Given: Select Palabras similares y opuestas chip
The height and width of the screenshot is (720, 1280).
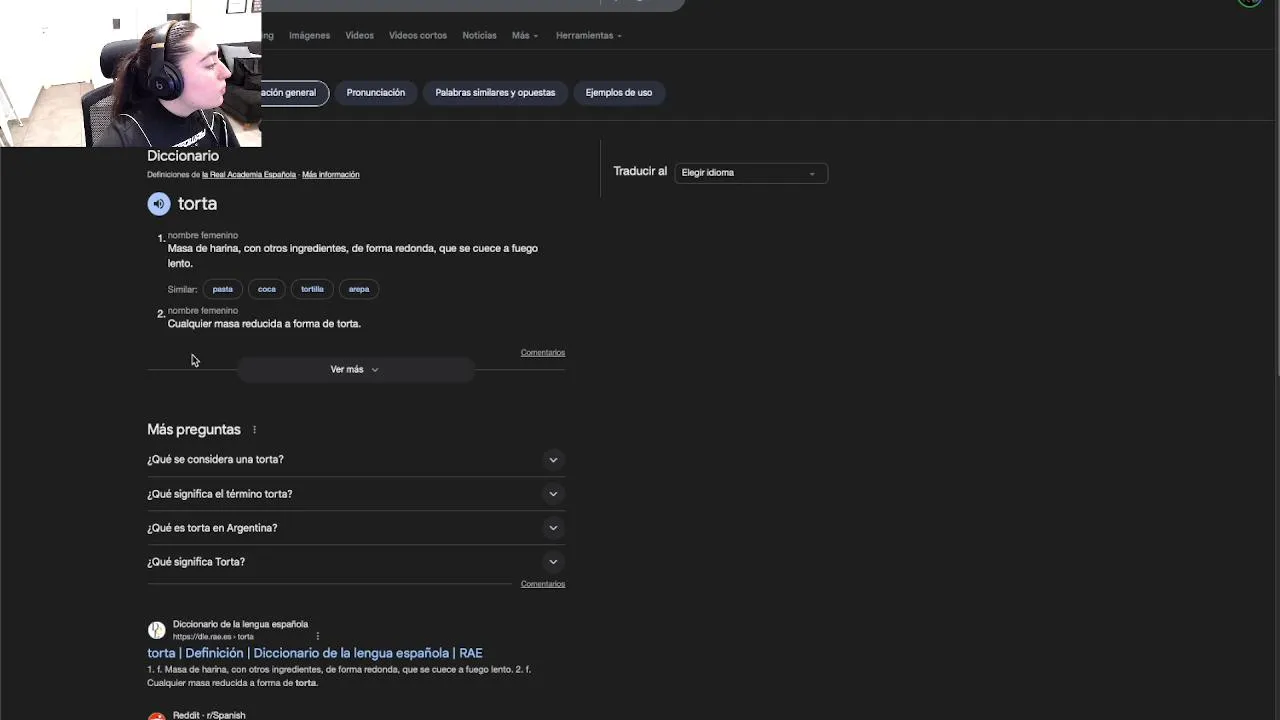Looking at the screenshot, I should tap(495, 93).
